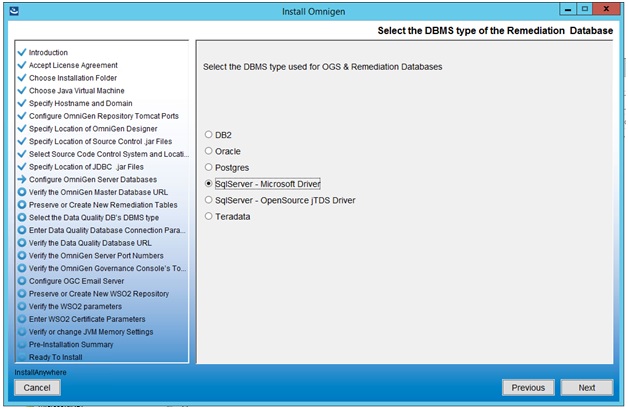Viewport: 628px width, 409px height.
Task: Go back with the Previous button
Action: tap(528, 388)
